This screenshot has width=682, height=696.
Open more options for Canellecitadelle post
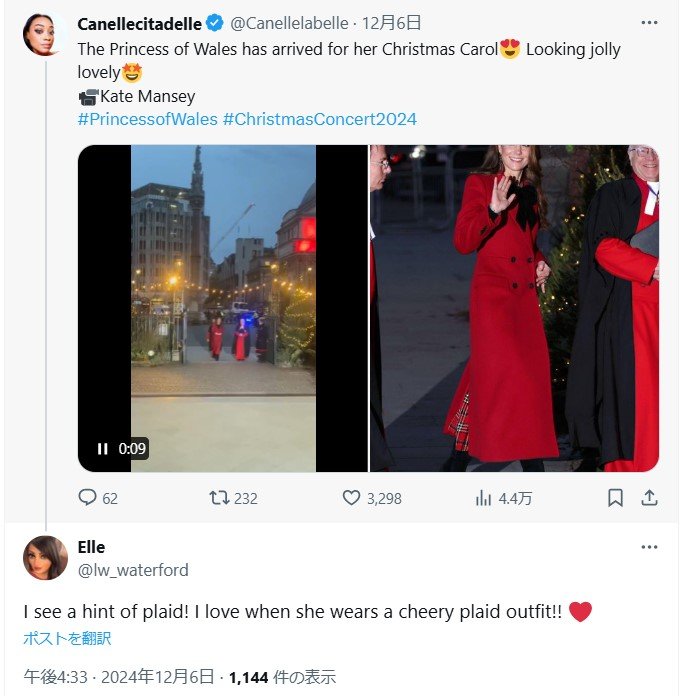pyautogui.click(x=649, y=23)
